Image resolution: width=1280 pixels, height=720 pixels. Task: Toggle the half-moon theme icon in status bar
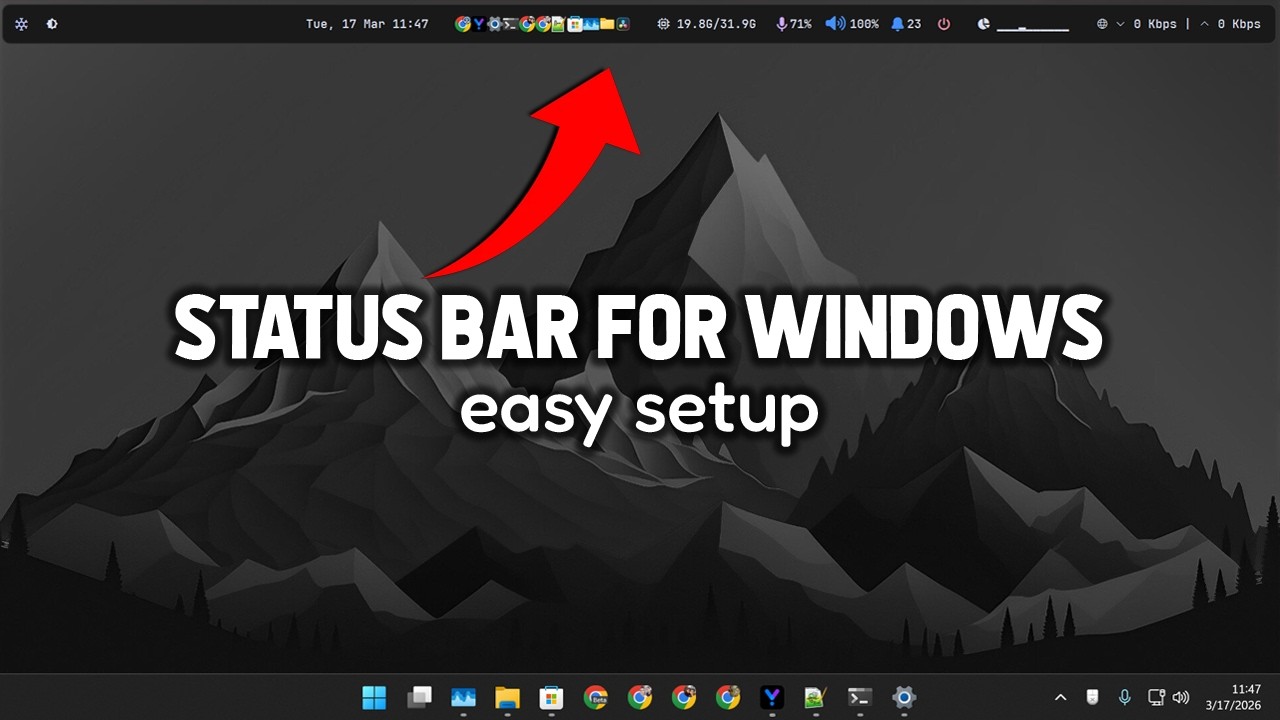tap(52, 24)
